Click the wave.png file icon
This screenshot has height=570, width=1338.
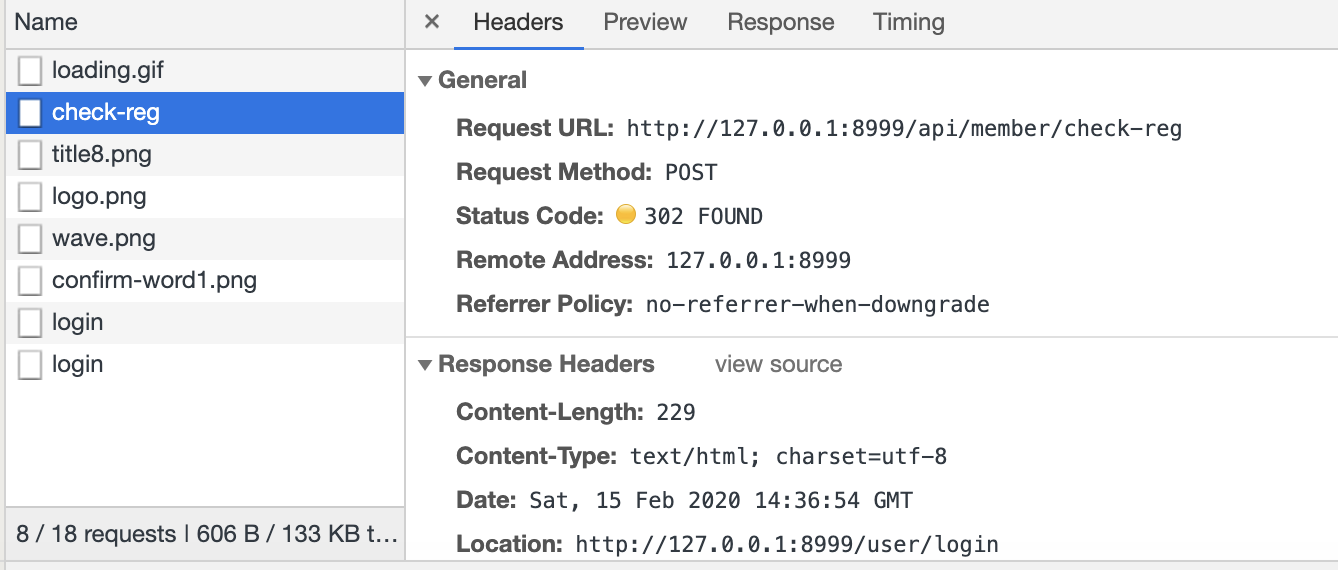[x=31, y=239]
